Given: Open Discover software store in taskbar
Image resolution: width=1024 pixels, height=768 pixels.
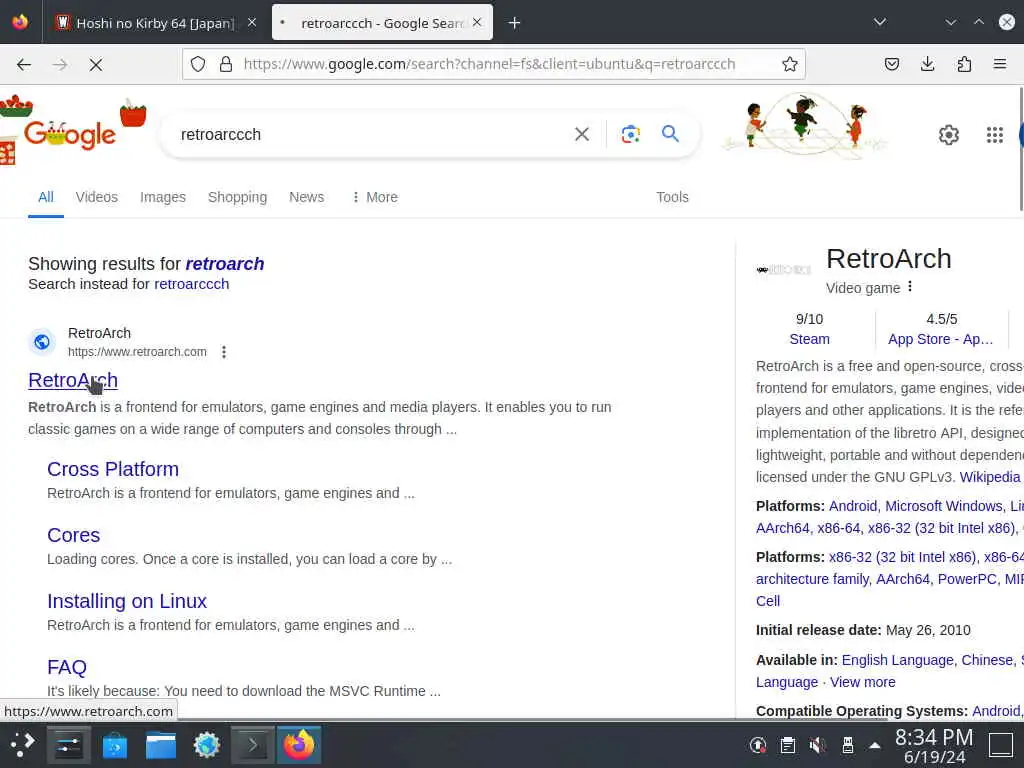Looking at the screenshot, I should click(x=115, y=744).
